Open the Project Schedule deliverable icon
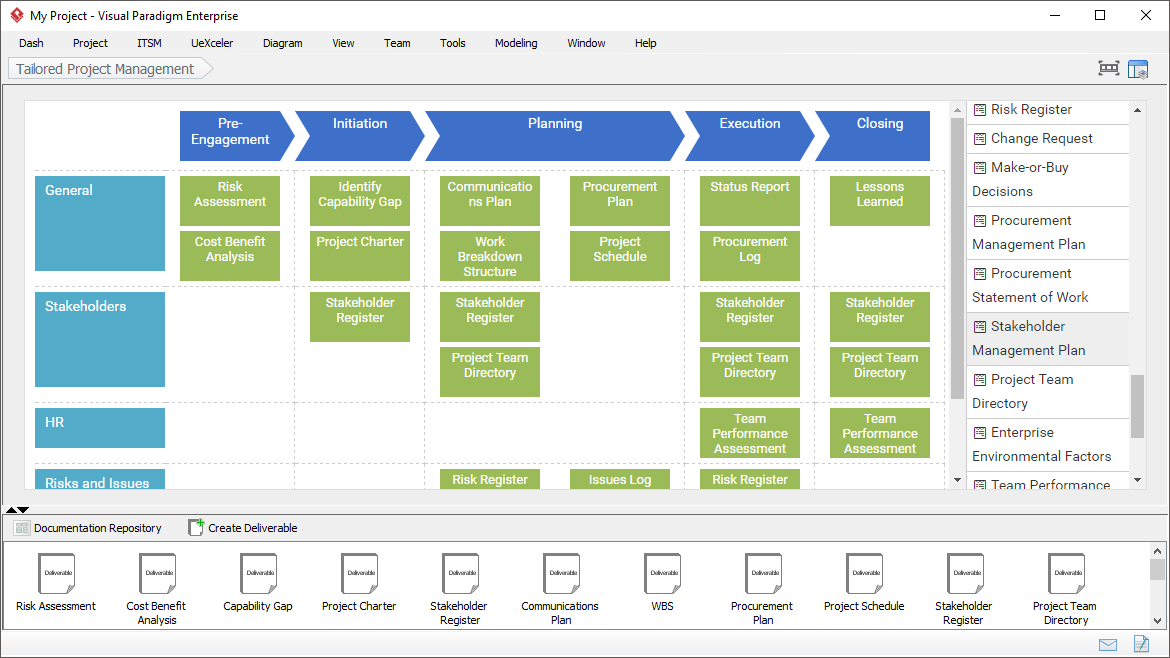1170x658 pixels. click(864, 574)
